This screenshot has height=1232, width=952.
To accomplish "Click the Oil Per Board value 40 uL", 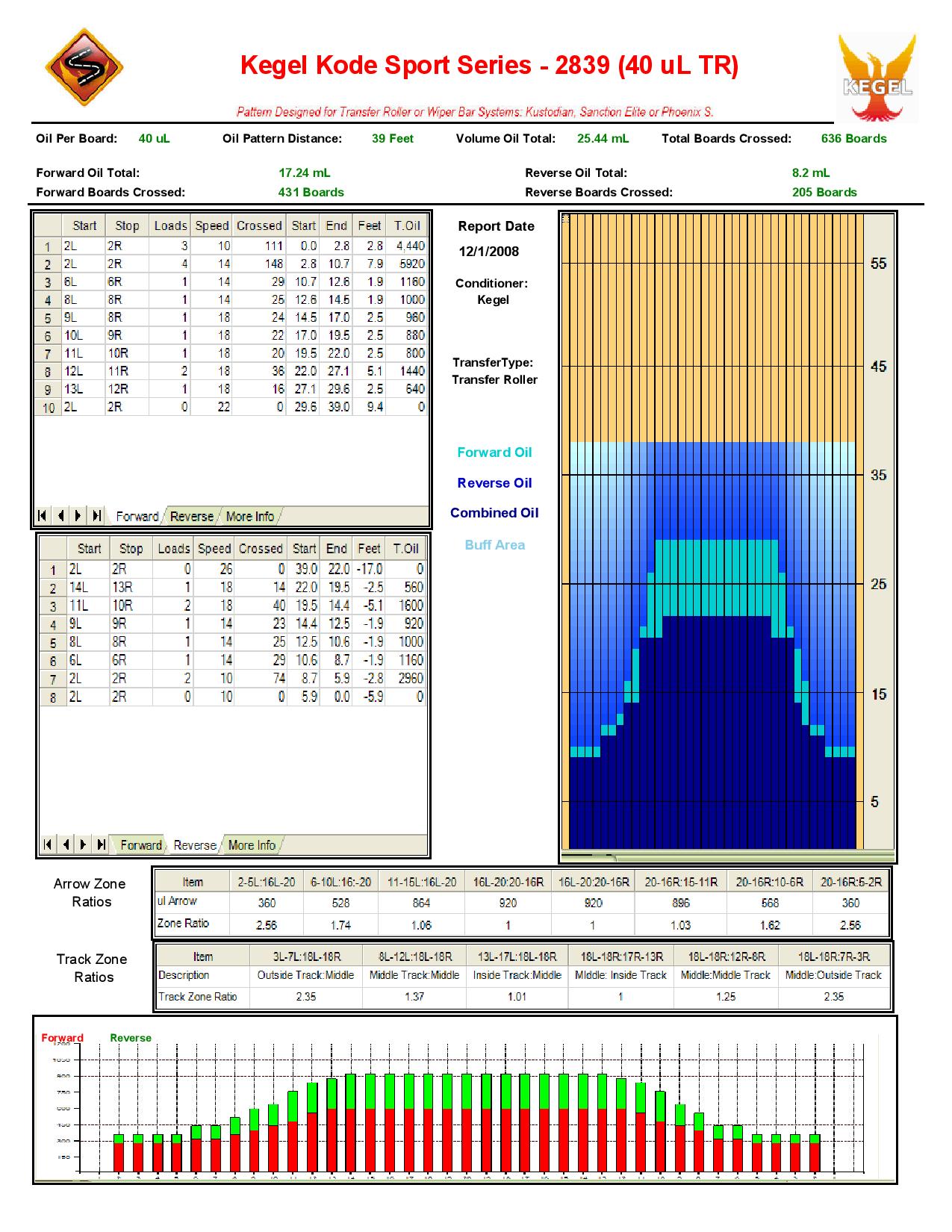I will click(155, 139).
